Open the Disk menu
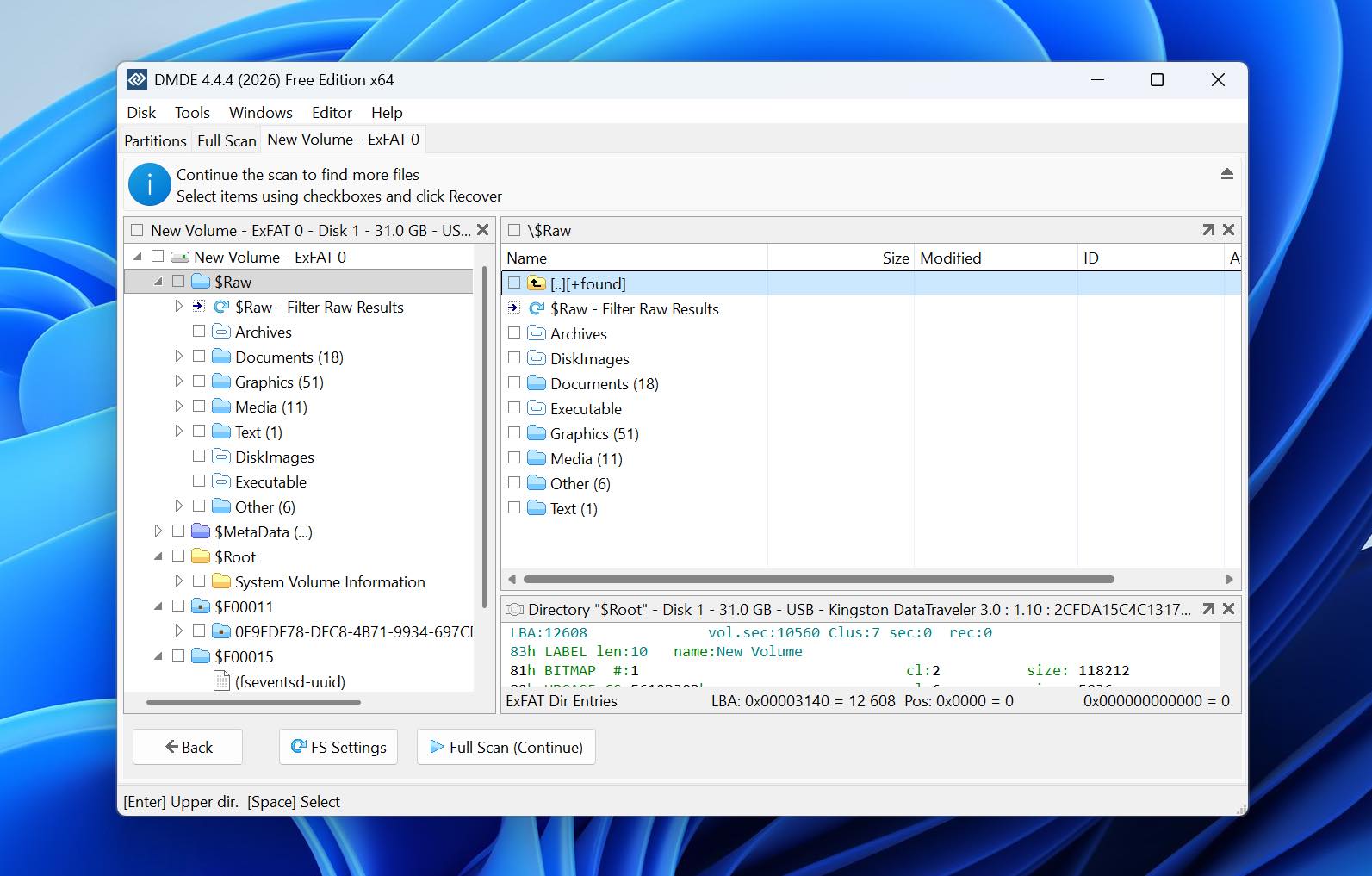Screen dimensions: 1372x876 coord(141,113)
